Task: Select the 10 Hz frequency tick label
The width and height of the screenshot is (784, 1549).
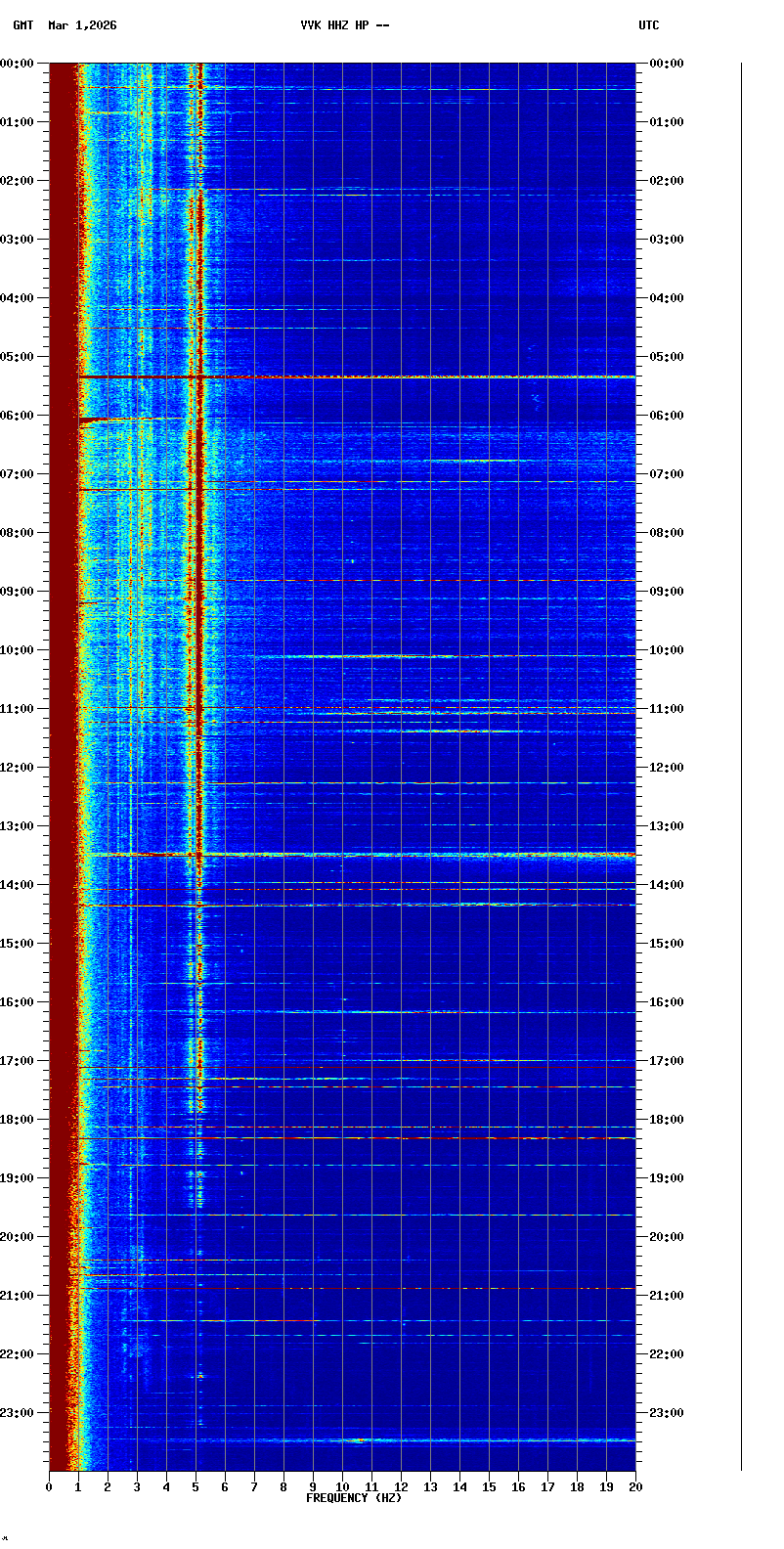Action: pos(342,1487)
